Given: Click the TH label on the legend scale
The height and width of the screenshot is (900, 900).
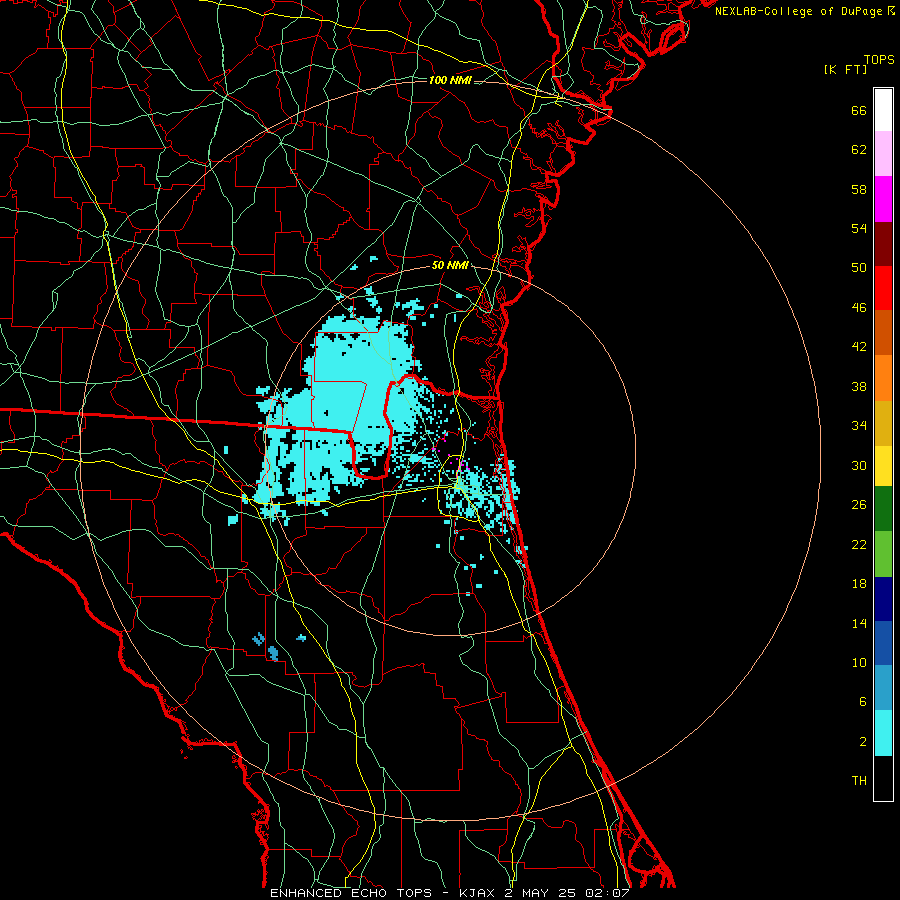Looking at the screenshot, I should (859, 781).
